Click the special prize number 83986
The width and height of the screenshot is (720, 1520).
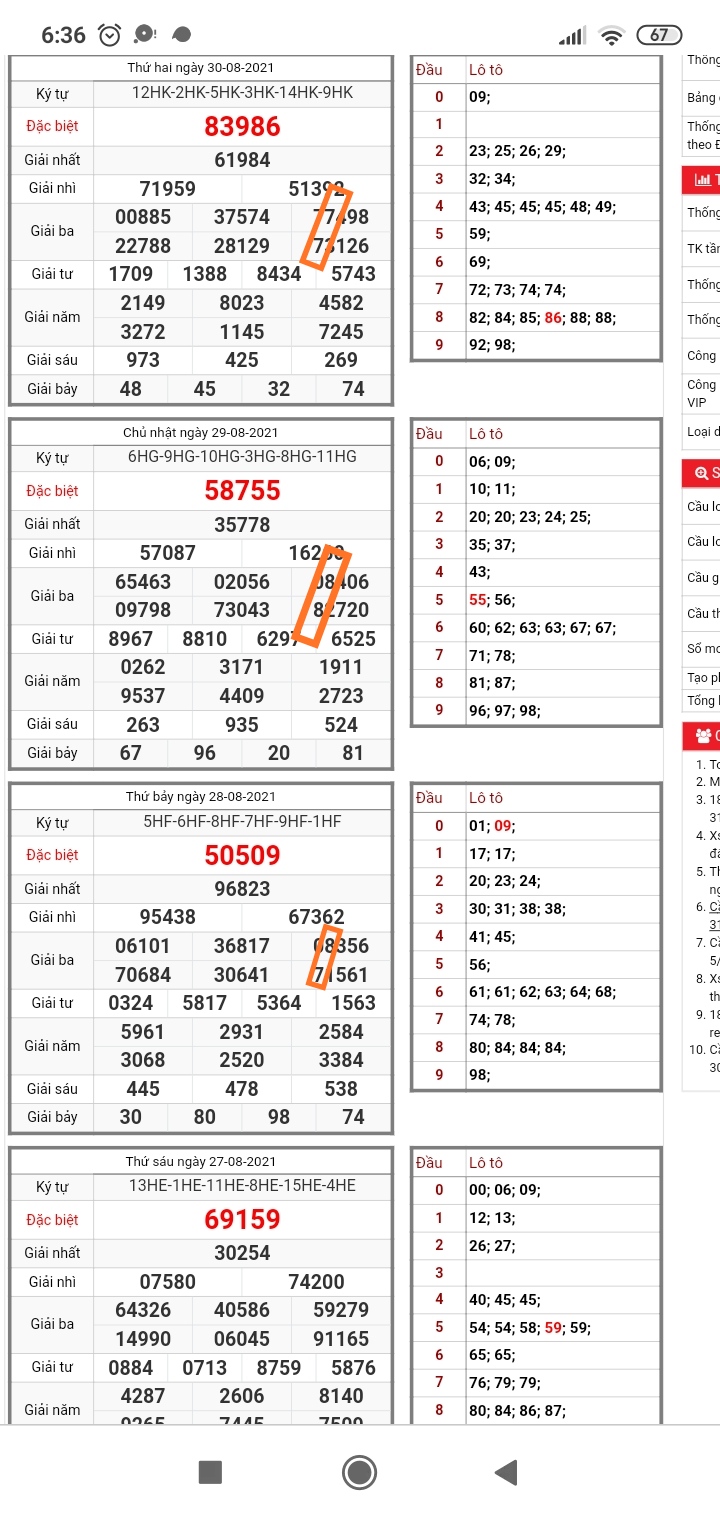pos(242,127)
